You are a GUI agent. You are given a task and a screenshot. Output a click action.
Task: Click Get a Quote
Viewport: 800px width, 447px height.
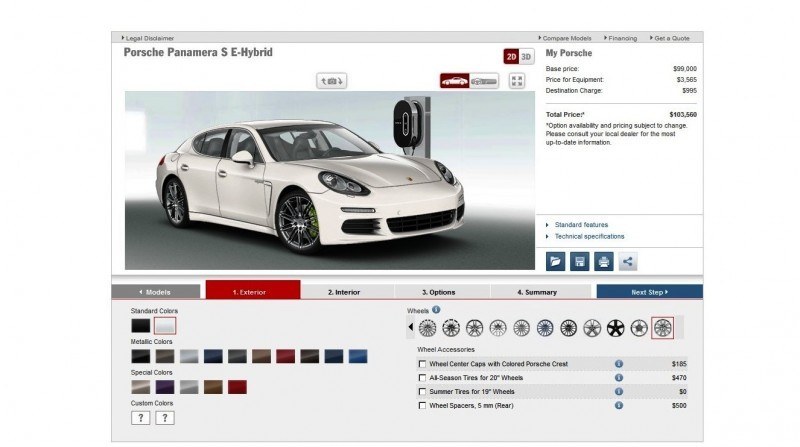coord(671,38)
